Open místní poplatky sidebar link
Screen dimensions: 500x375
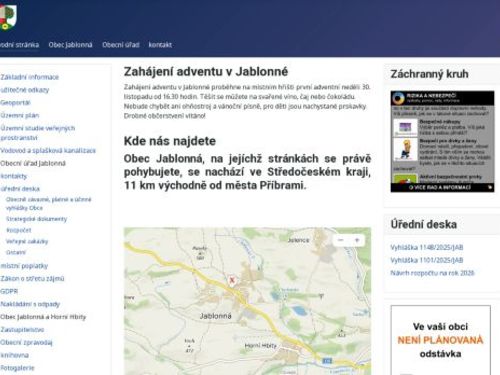(24, 266)
